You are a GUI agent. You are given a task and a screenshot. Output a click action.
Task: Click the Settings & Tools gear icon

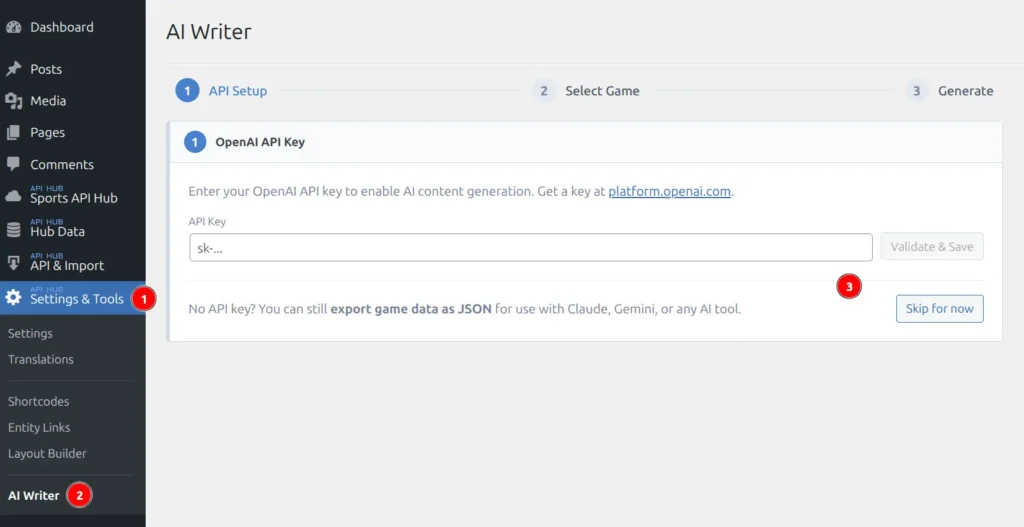pyautogui.click(x=13, y=297)
